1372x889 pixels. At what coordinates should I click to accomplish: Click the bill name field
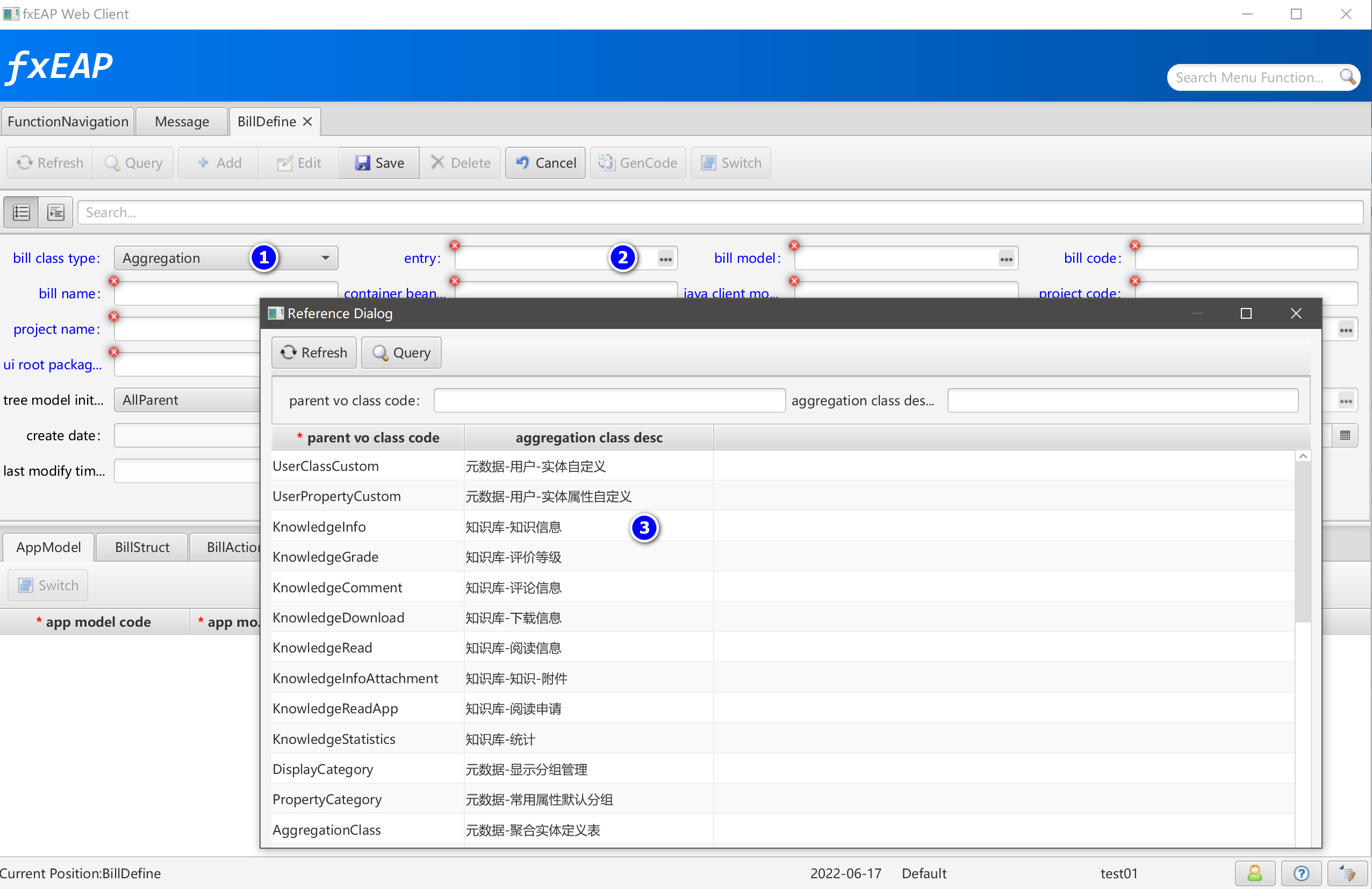(226, 293)
